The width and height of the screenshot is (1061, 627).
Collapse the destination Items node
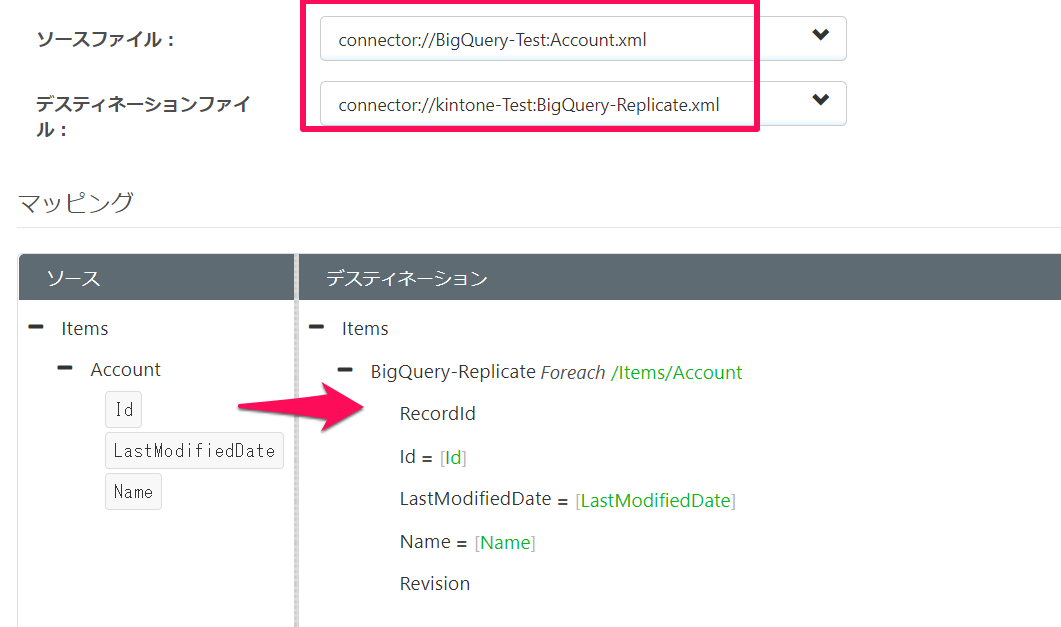pyautogui.click(x=316, y=327)
